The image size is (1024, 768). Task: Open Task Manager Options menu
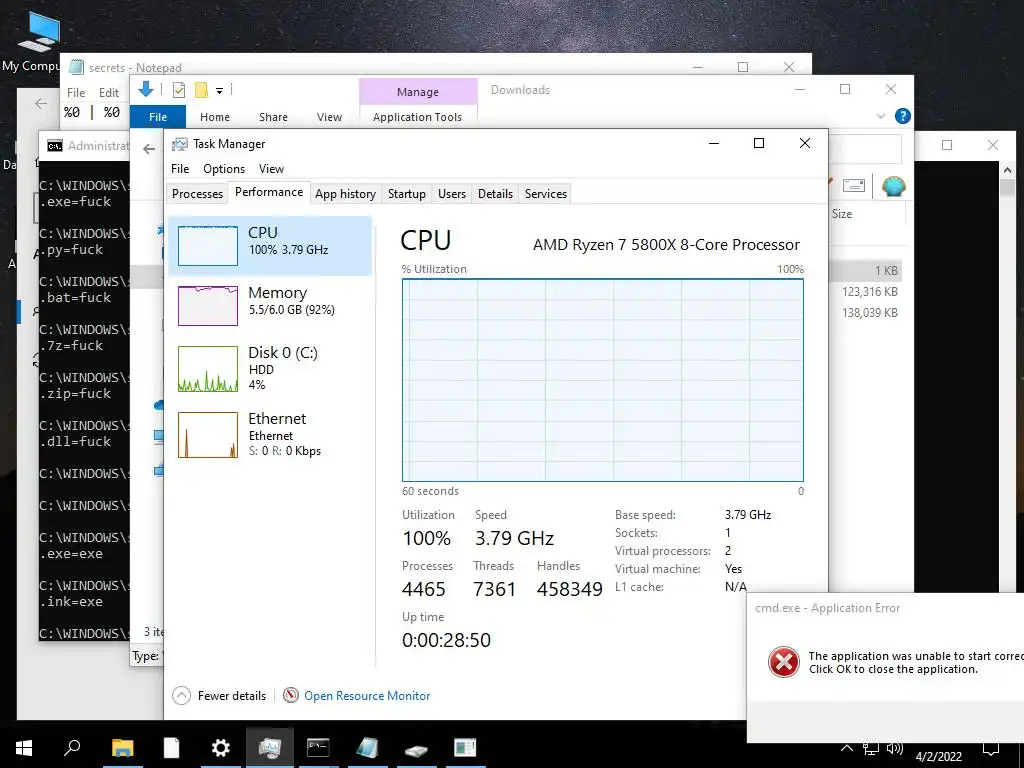click(223, 168)
